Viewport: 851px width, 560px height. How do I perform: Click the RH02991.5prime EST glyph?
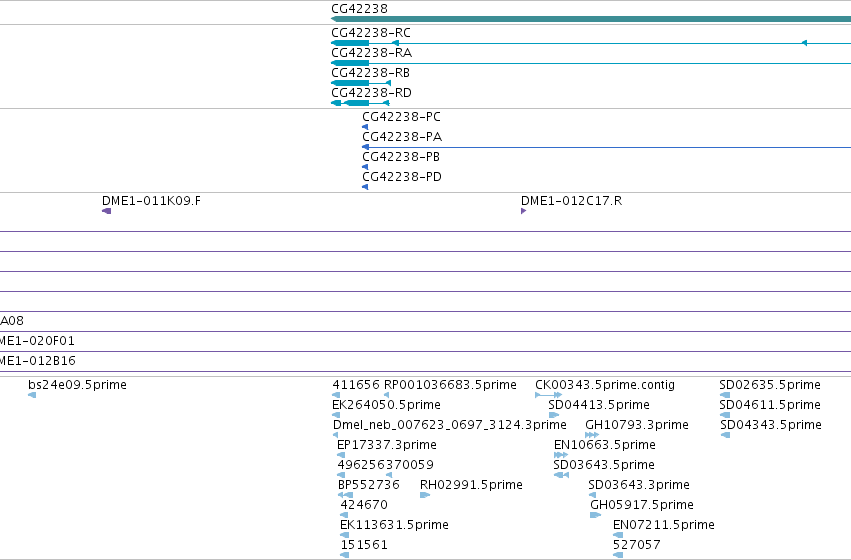425,495
